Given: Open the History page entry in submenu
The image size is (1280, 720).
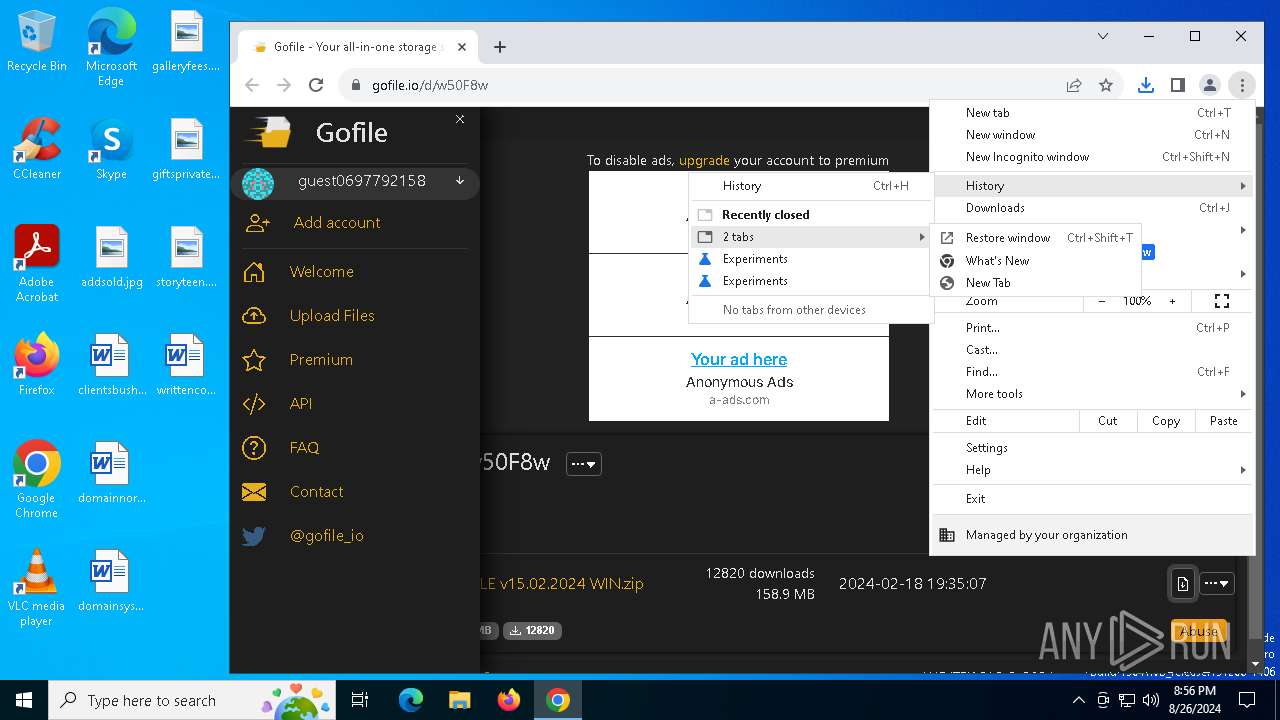Looking at the screenshot, I should pyautogui.click(x=811, y=186).
